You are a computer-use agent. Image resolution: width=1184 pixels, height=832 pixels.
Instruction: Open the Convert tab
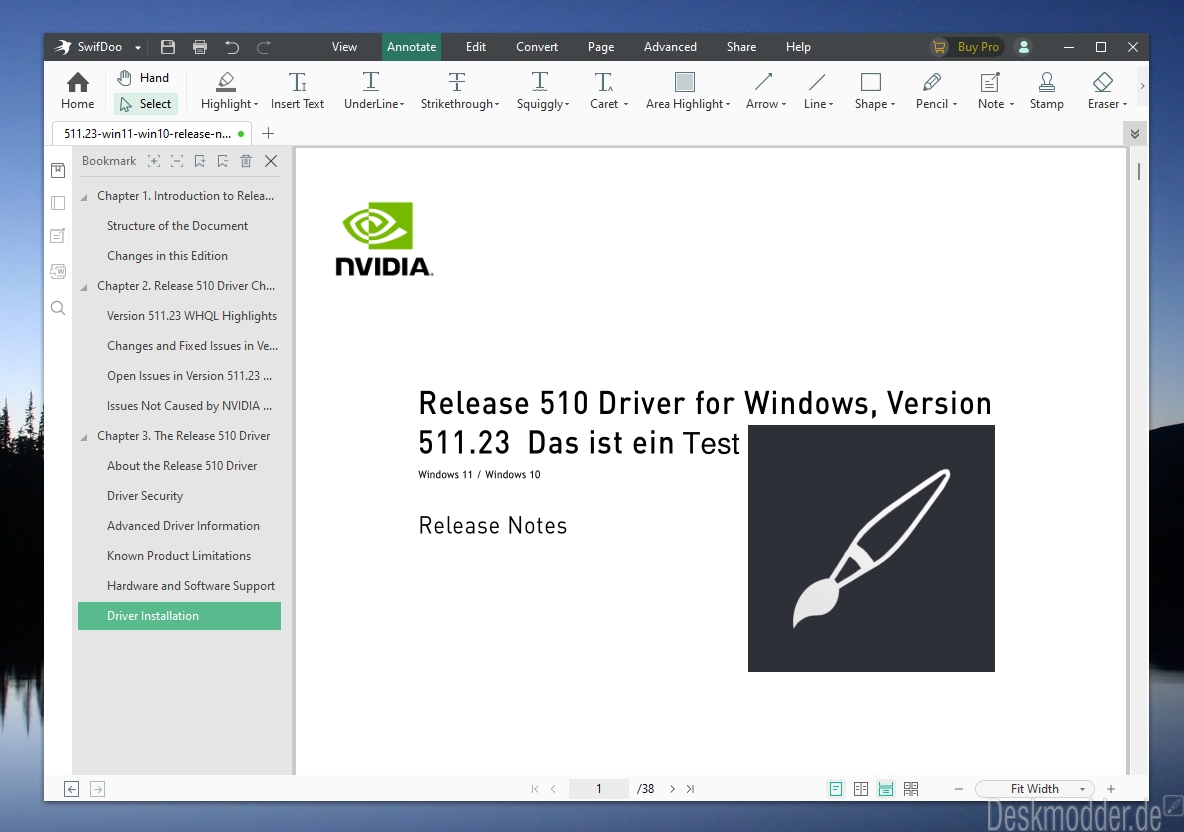point(537,47)
